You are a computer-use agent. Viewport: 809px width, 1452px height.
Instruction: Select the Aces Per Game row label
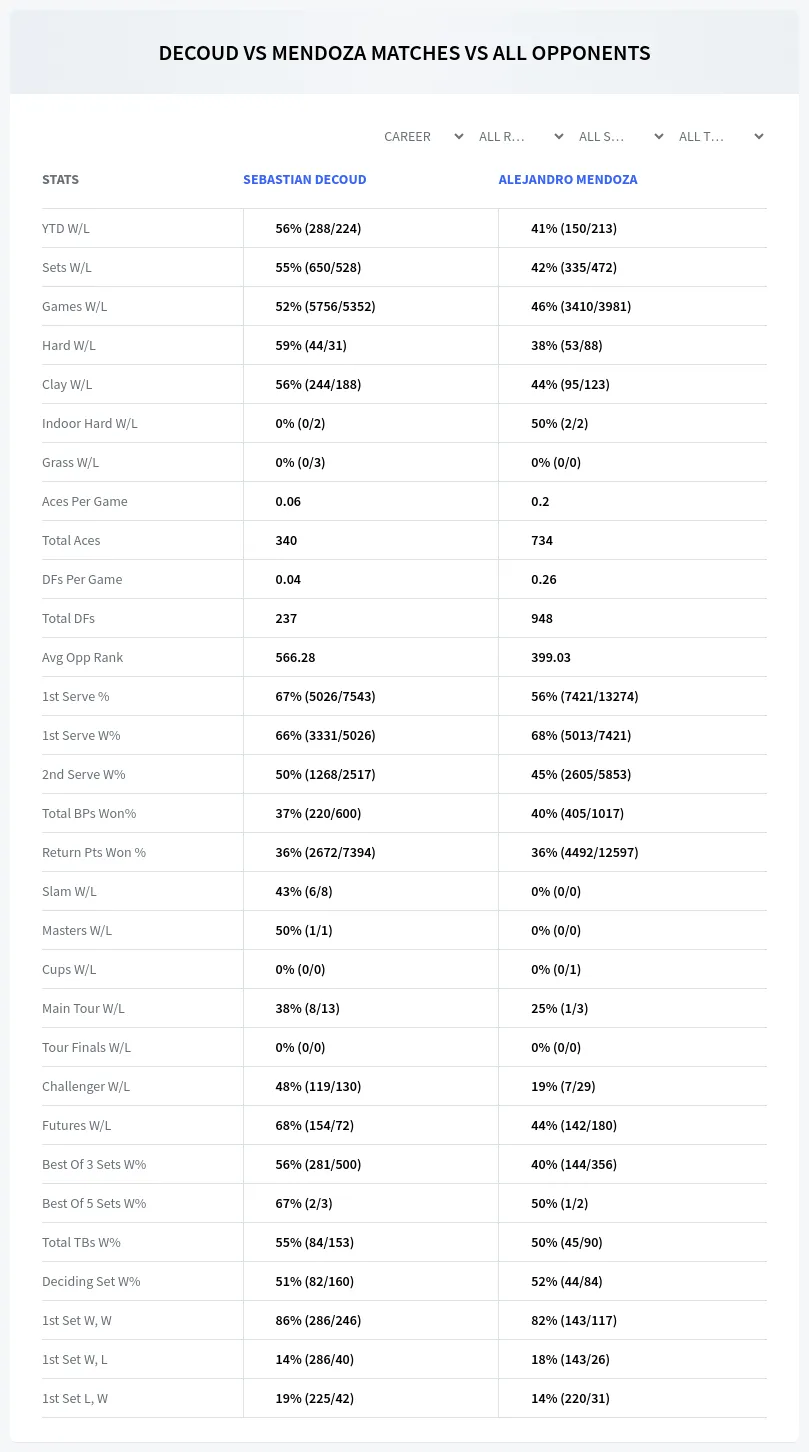[x=85, y=501]
